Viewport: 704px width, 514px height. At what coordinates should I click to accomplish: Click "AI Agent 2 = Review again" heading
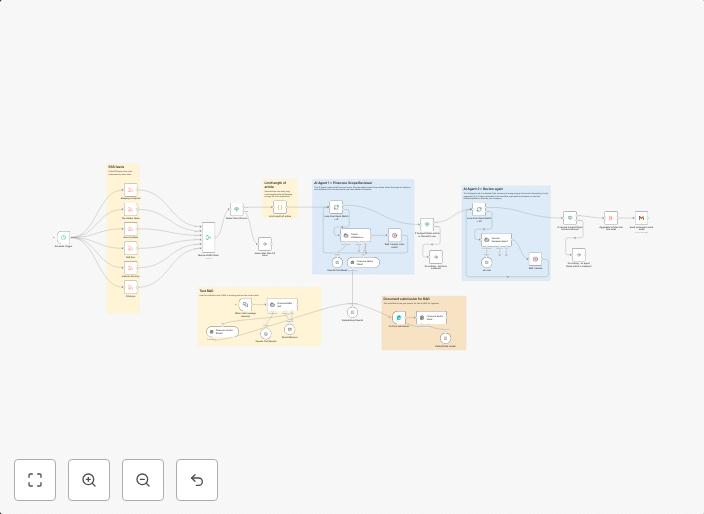click(483, 189)
